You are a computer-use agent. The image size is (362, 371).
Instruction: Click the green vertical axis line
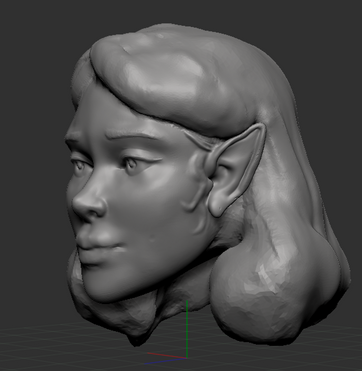[187, 329]
